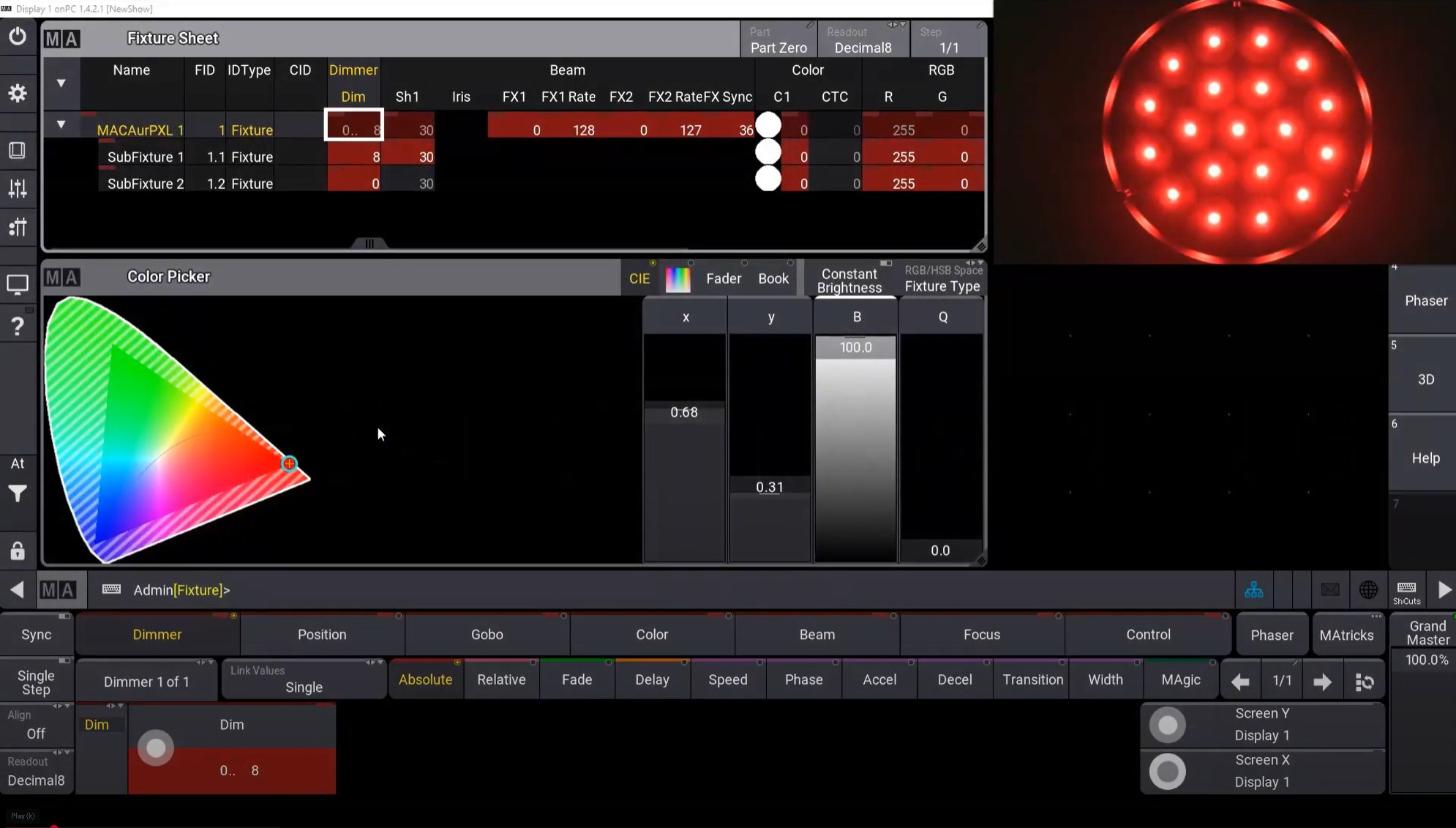Screen dimensions: 1456x828
Task: Open the MAtricks button
Action: pyautogui.click(x=1346, y=635)
